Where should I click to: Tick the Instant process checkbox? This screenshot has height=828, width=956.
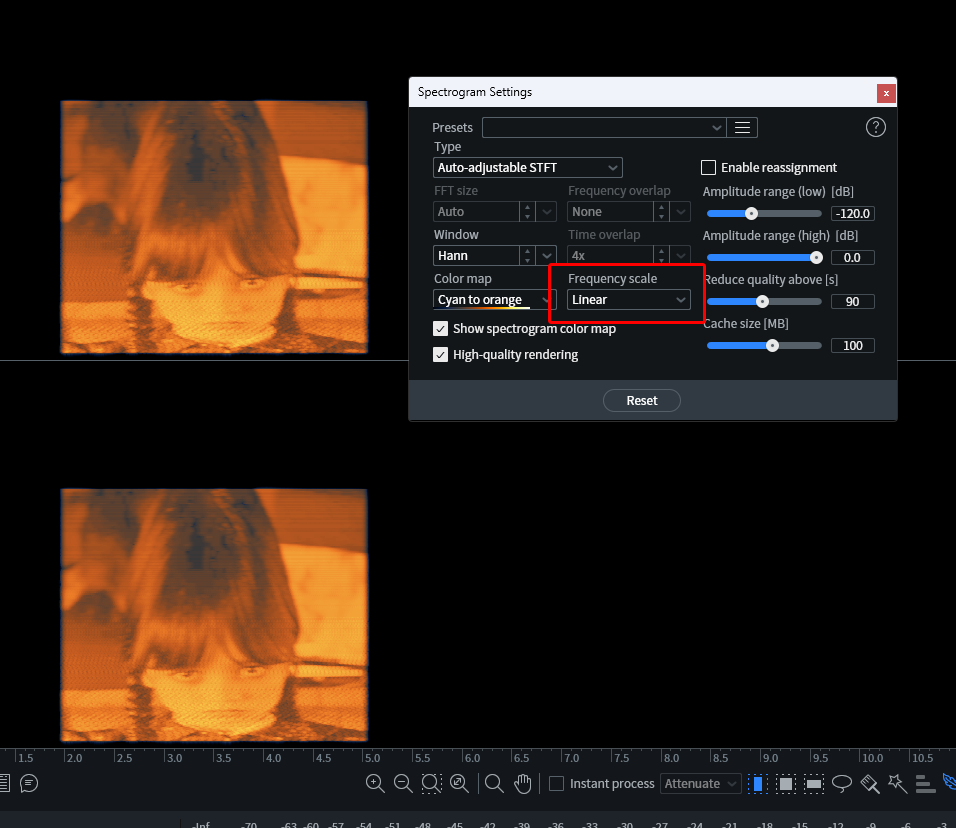coord(557,784)
